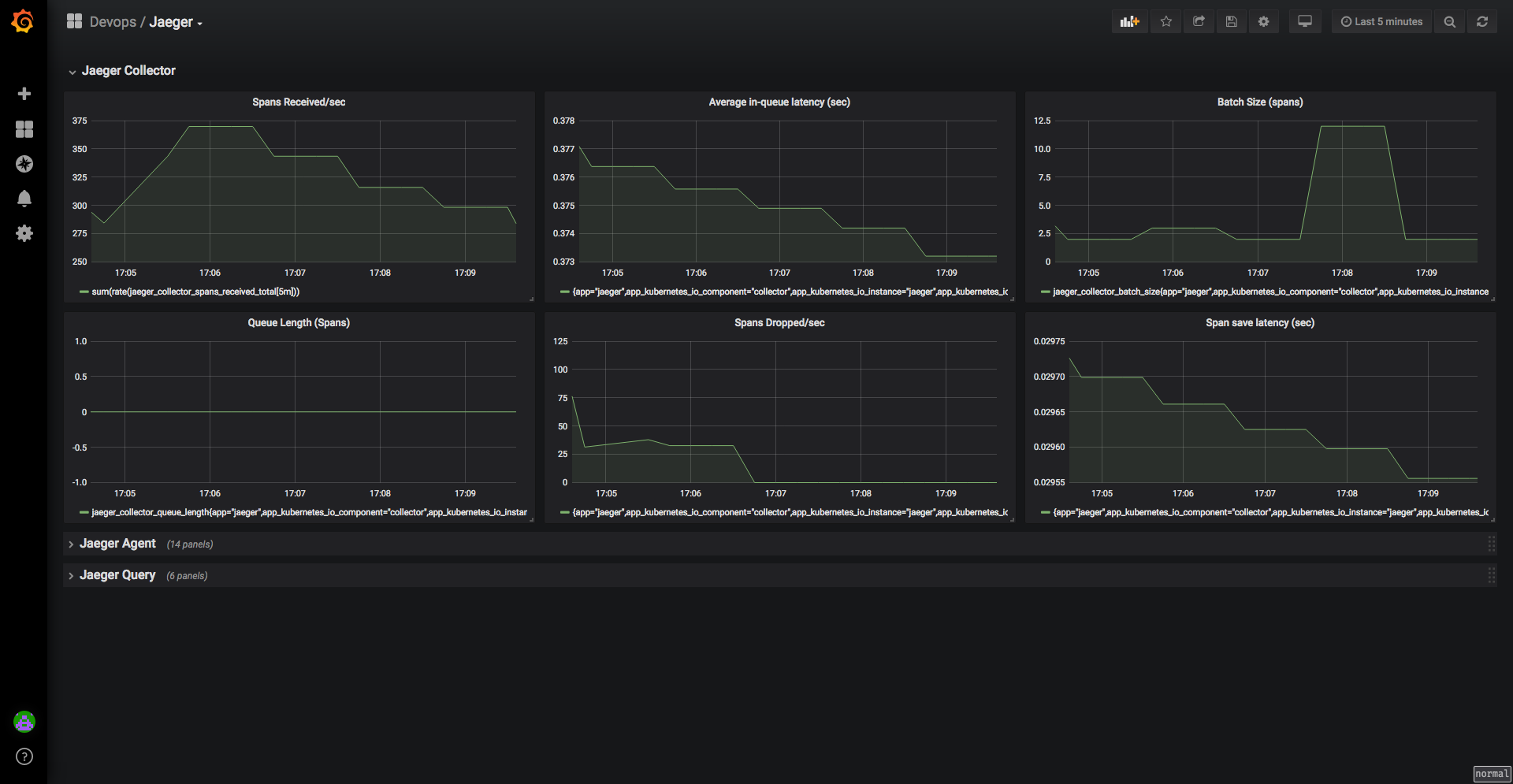The height and width of the screenshot is (784, 1513).
Task: Refresh the dashboard
Action: pyautogui.click(x=1482, y=22)
